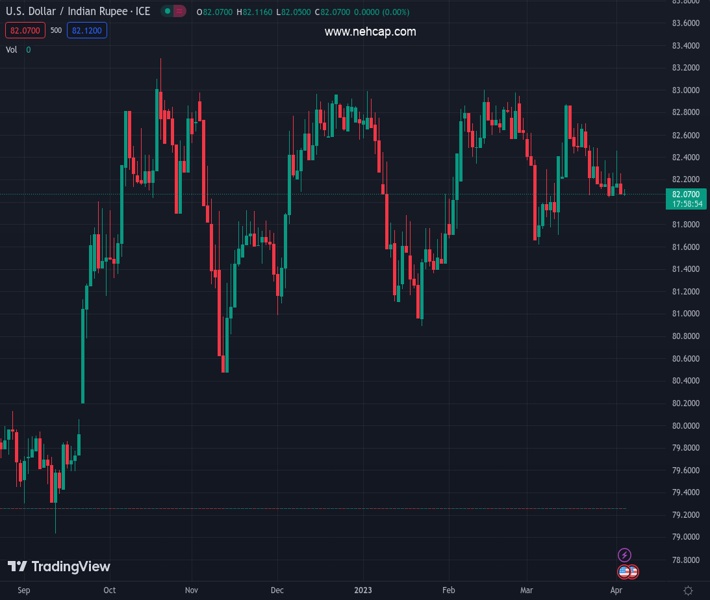Open the right US flag economic event
This screenshot has width=710, height=600.
(x=633, y=572)
